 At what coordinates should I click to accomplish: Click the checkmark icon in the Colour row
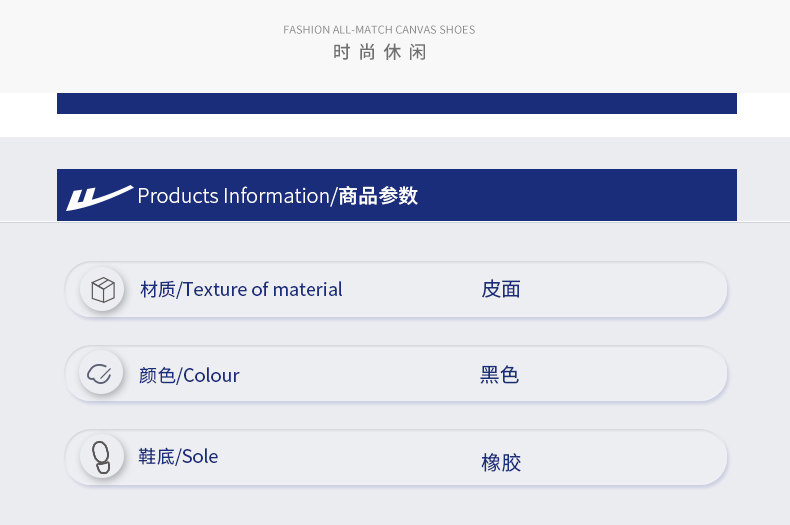[100, 374]
